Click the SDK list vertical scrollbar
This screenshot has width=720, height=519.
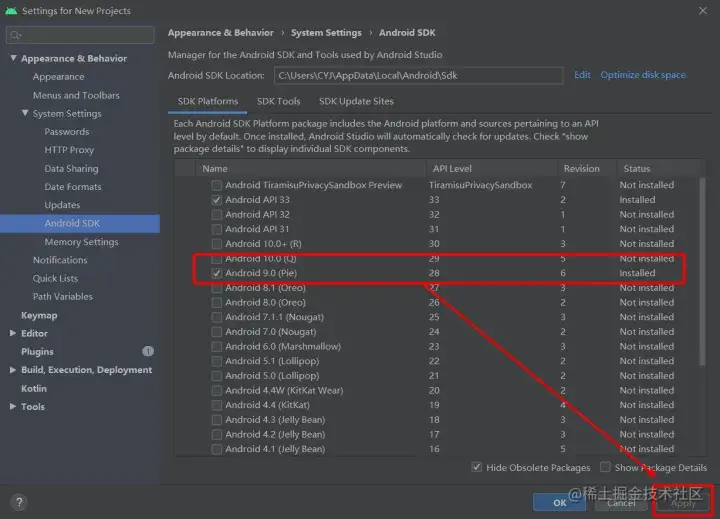pyautogui.click(x=702, y=272)
